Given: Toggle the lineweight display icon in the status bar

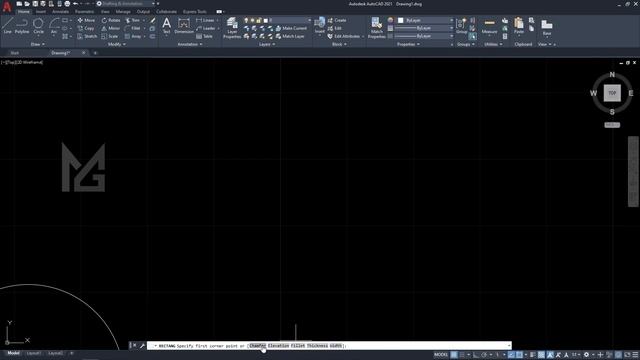Looking at the screenshot, I should click(x=533, y=355).
